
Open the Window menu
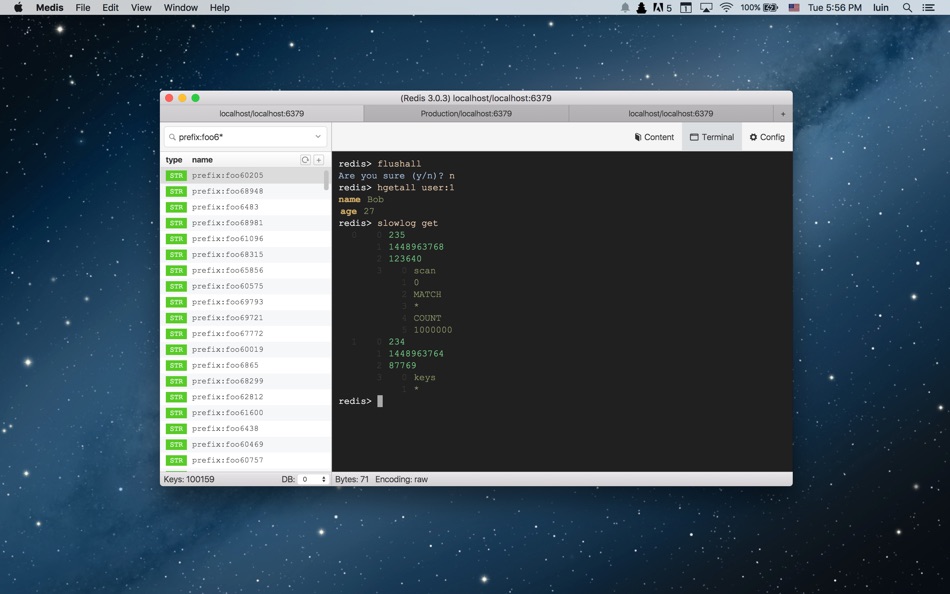pos(181,7)
